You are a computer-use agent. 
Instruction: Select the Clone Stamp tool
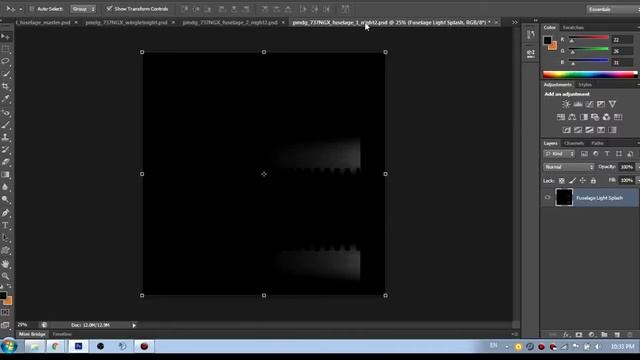point(5,137)
